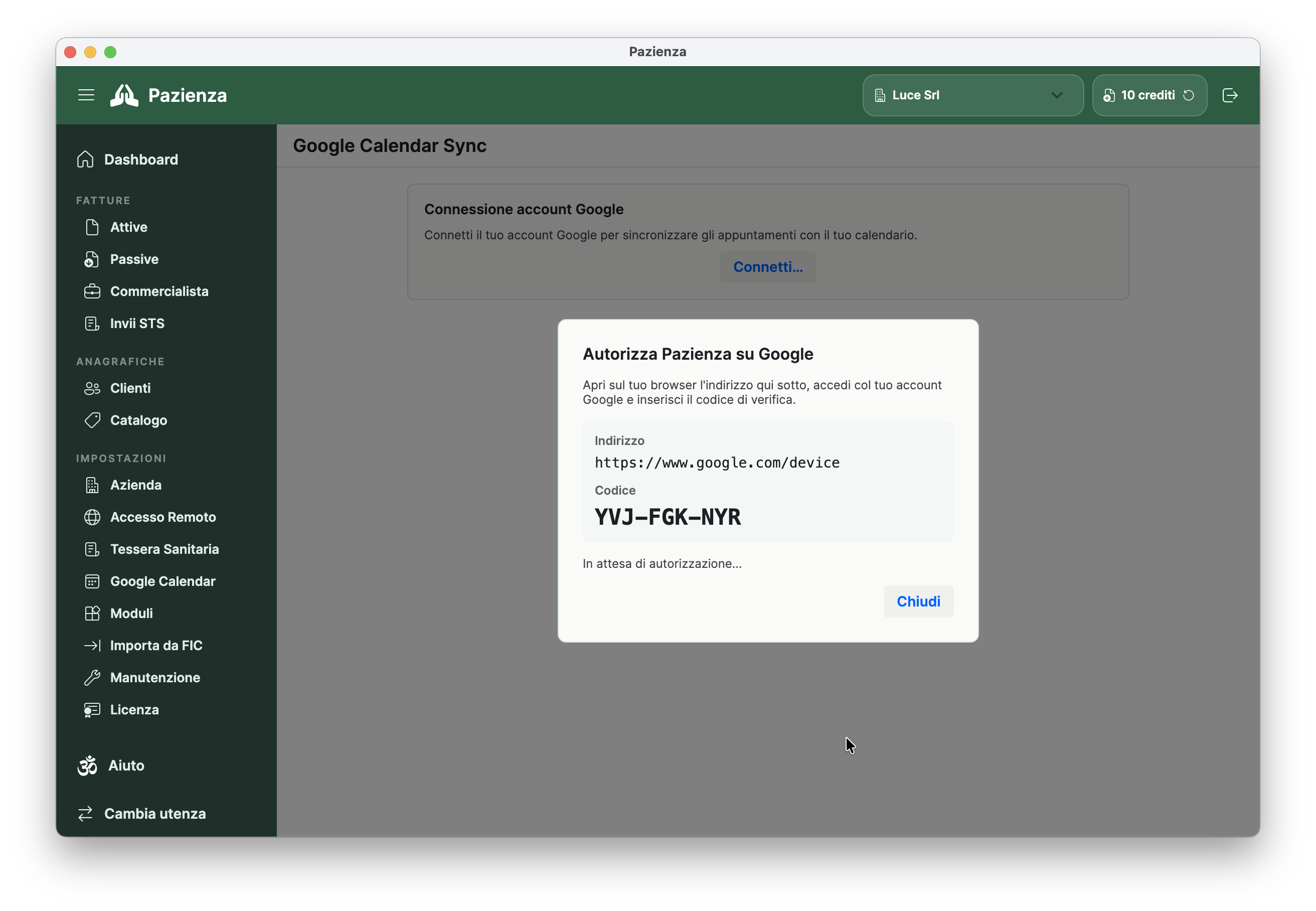Click the Accesso Remoto globe icon
This screenshot has height=911, width=1316.
coord(92,517)
